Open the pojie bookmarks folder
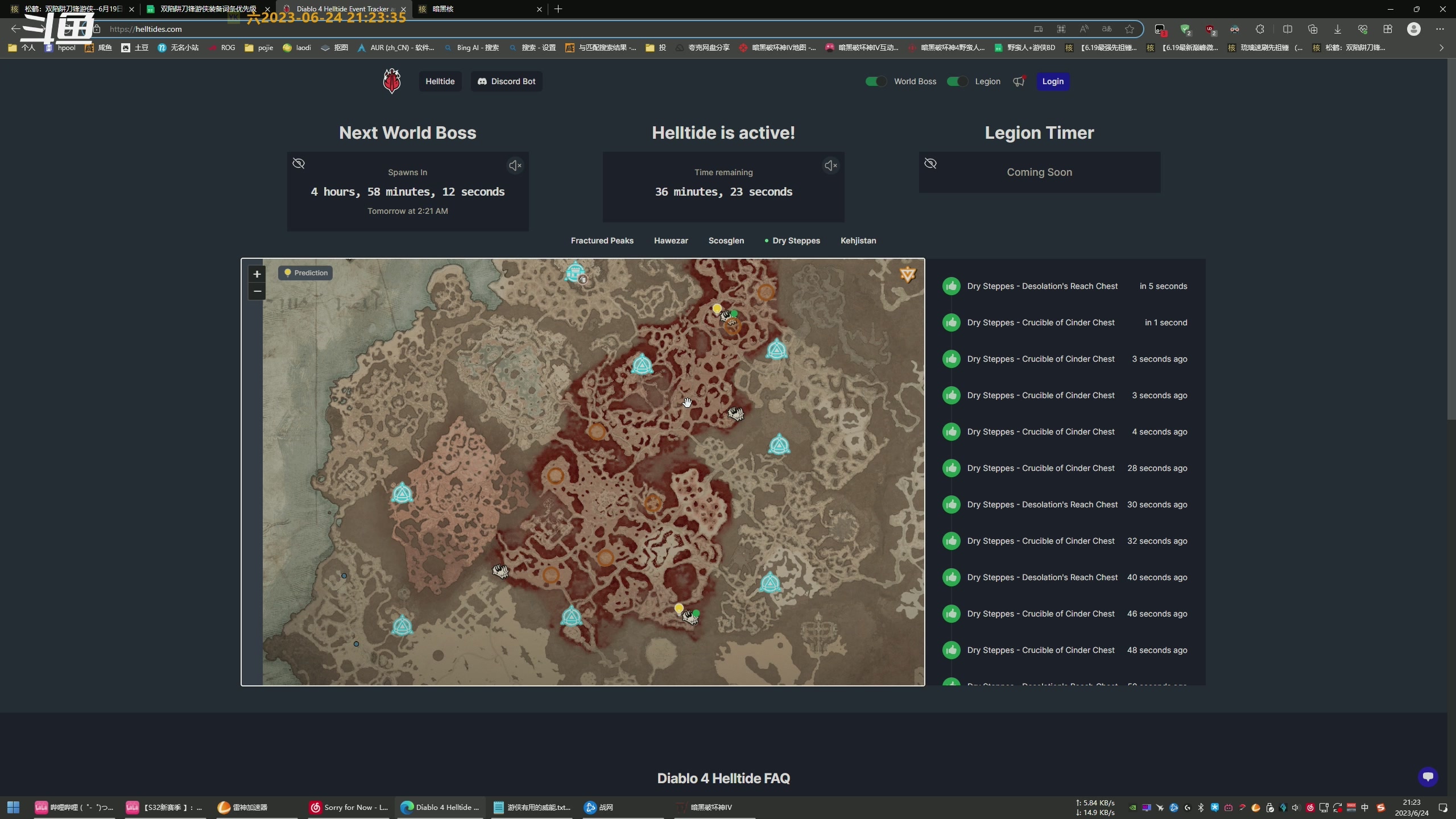Image resolution: width=1456 pixels, height=819 pixels. pos(259,48)
